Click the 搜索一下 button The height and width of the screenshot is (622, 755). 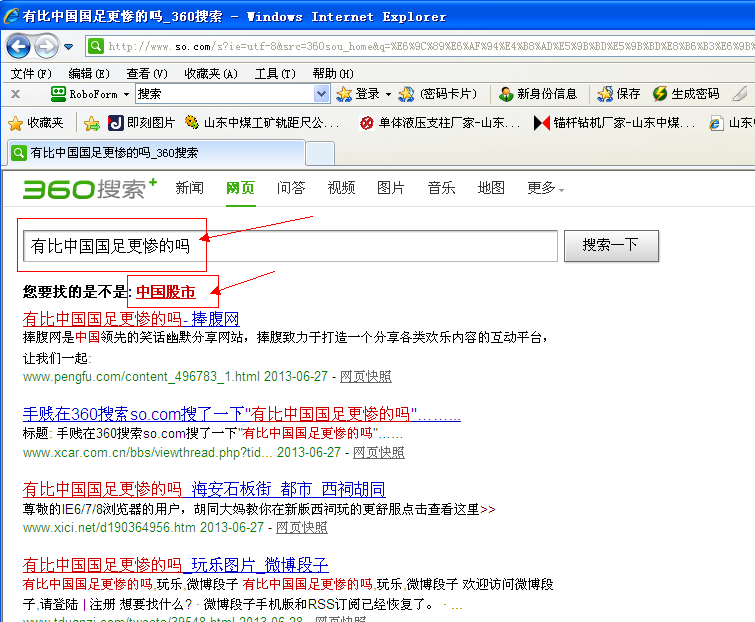point(611,246)
